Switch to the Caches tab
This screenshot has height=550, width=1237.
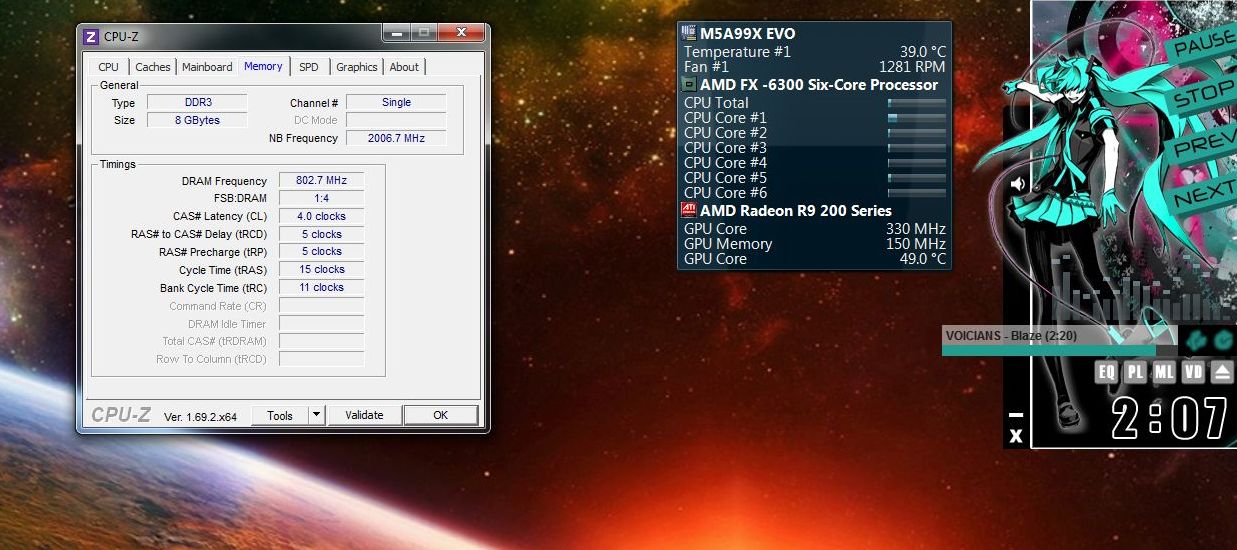click(x=153, y=67)
